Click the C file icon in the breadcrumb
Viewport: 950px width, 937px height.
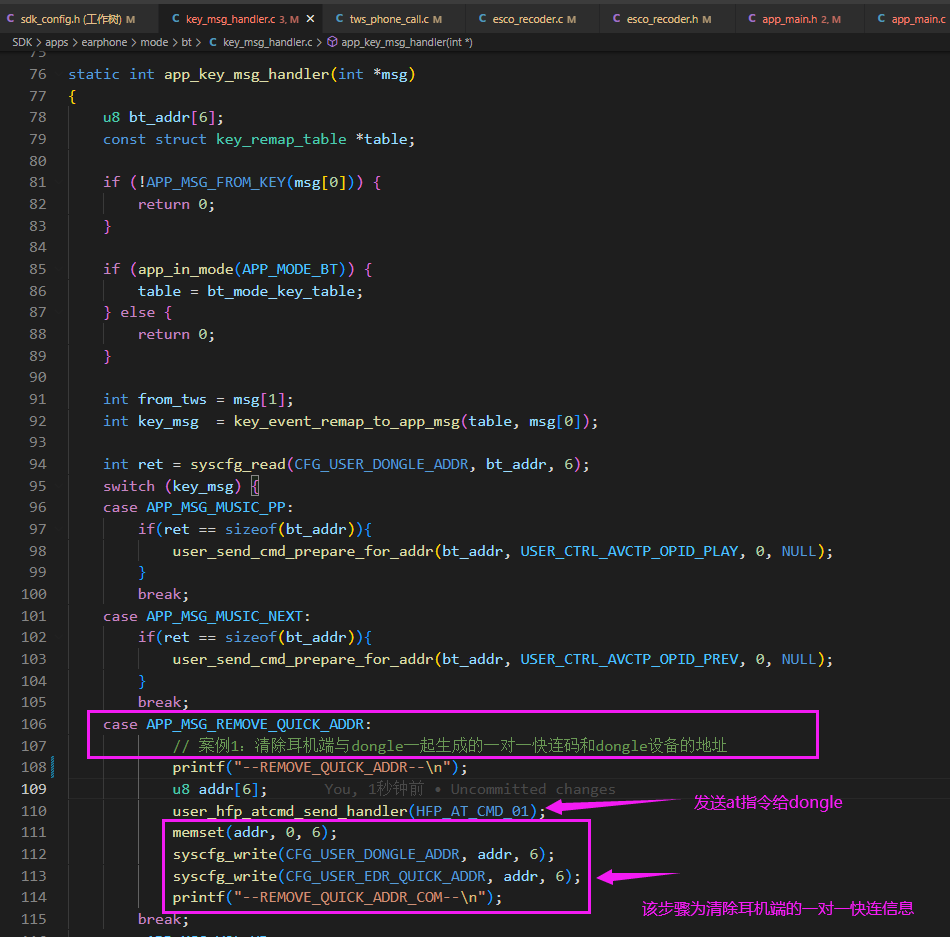(213, 42)
